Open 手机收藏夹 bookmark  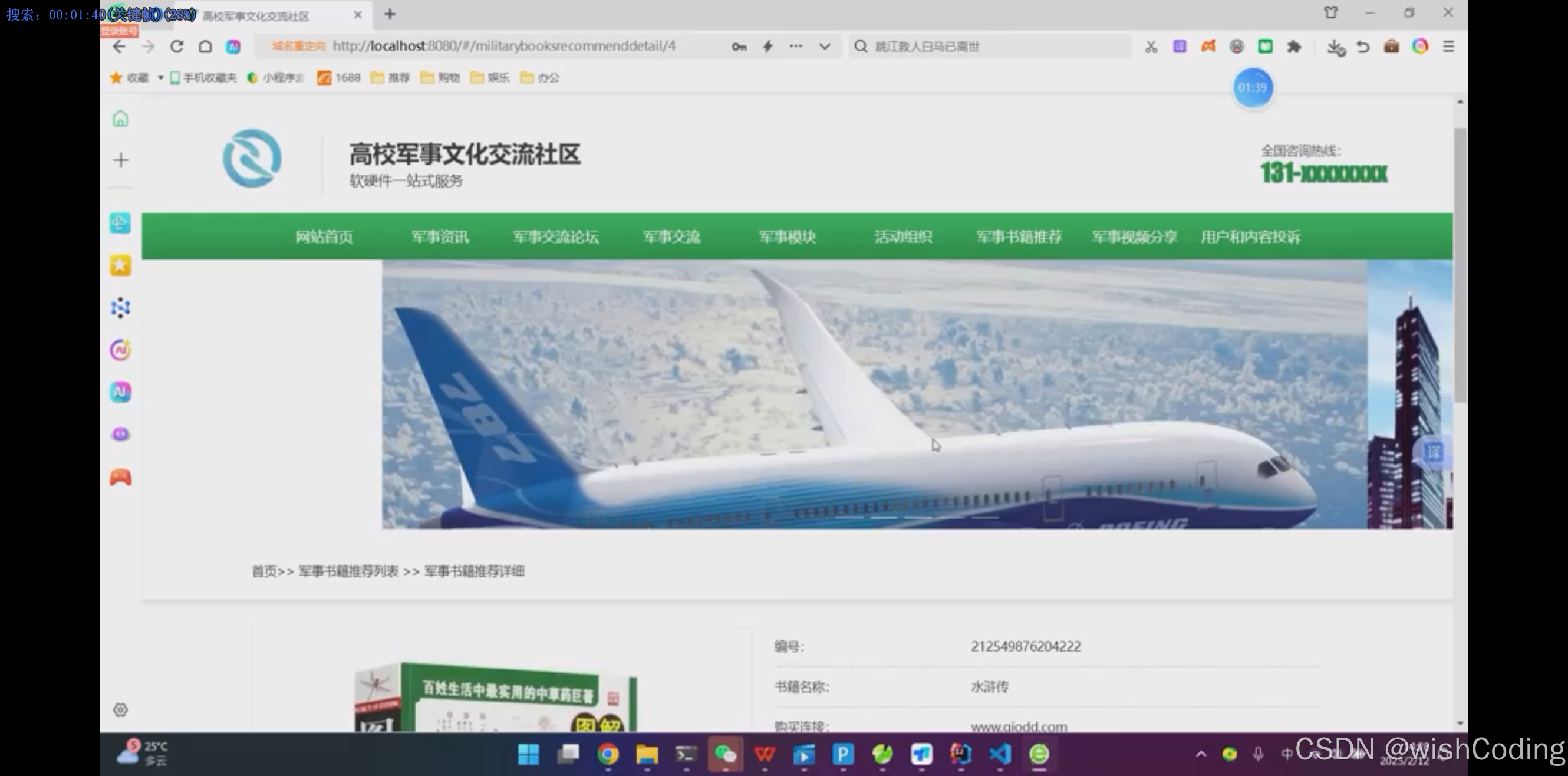[203, 77]
